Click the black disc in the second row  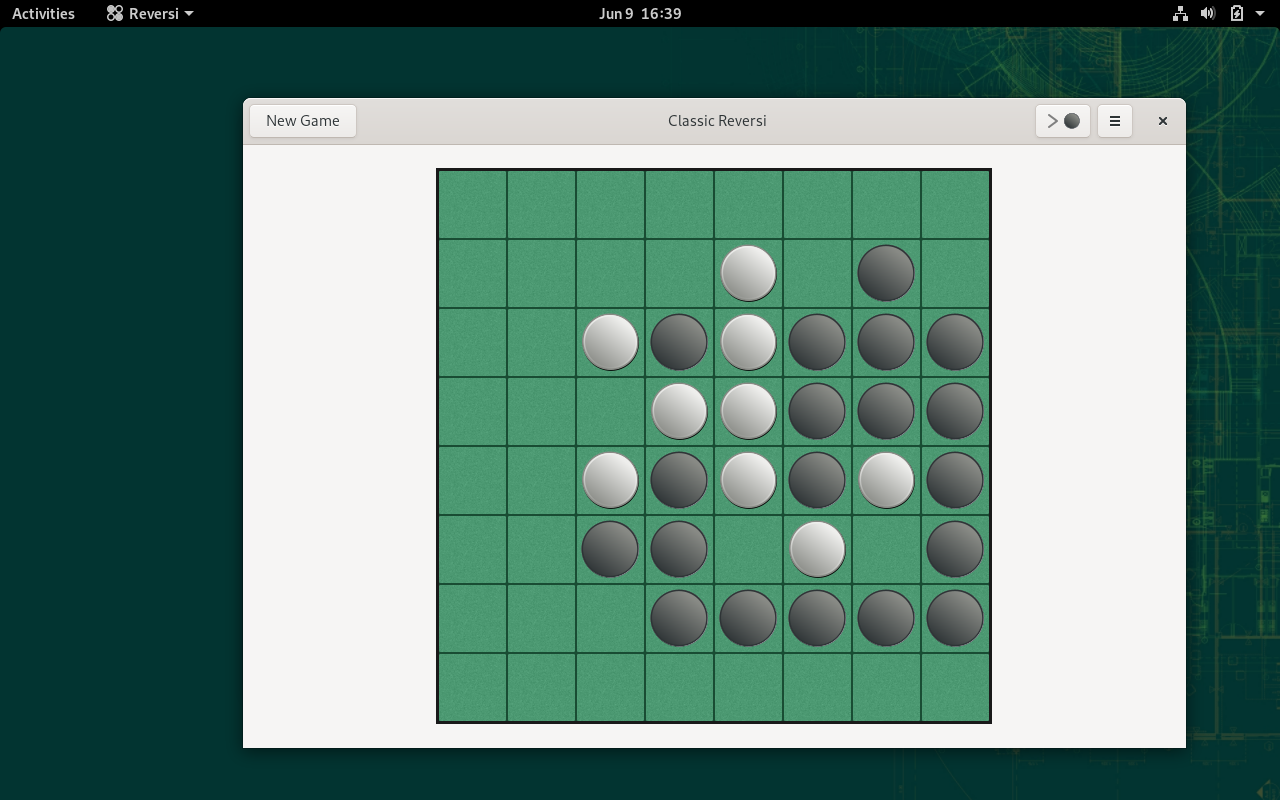pyautogui.click(x=886, y=273)
